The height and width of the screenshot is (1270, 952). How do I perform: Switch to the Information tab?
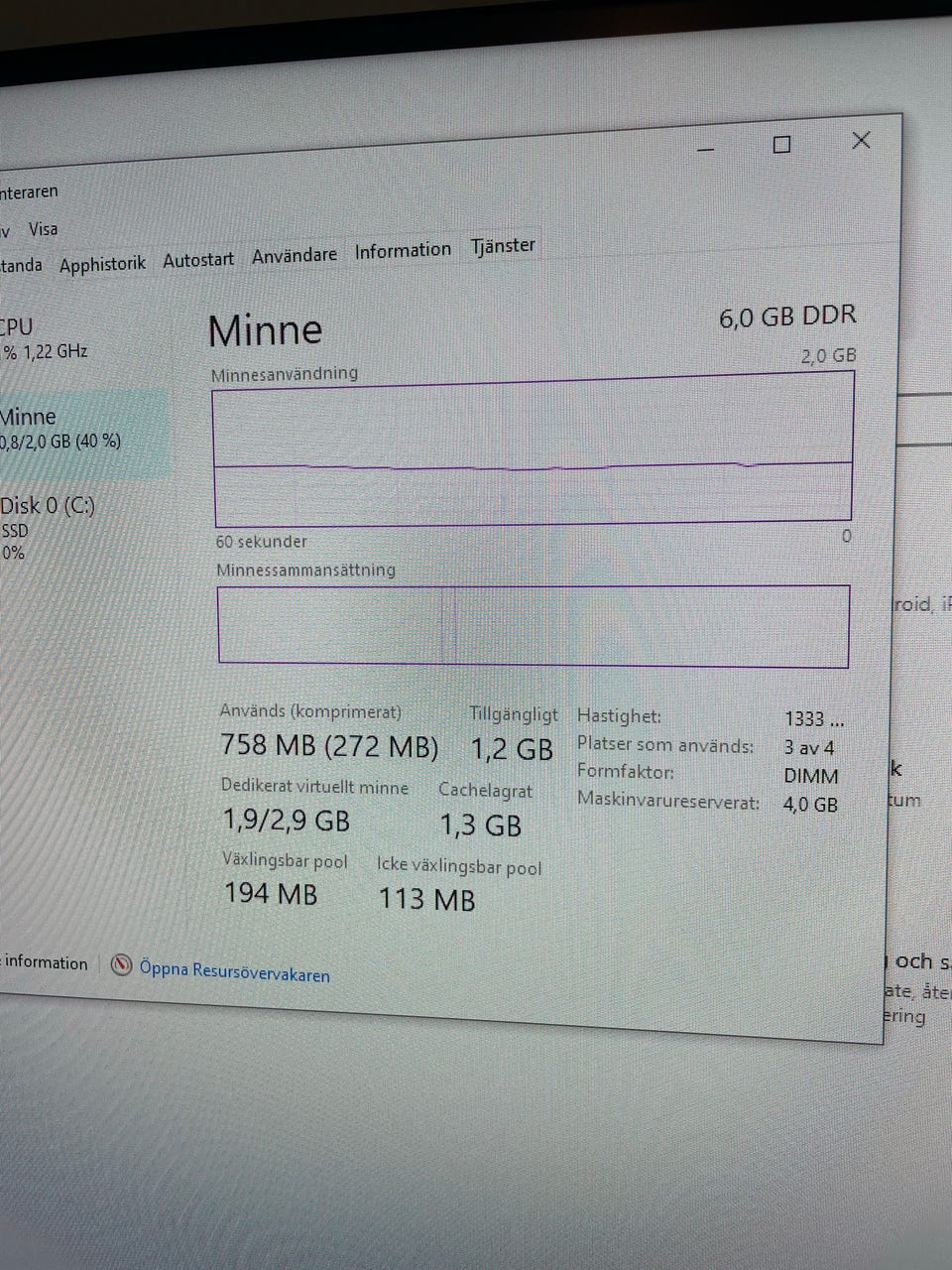click(x=403, y=250)
